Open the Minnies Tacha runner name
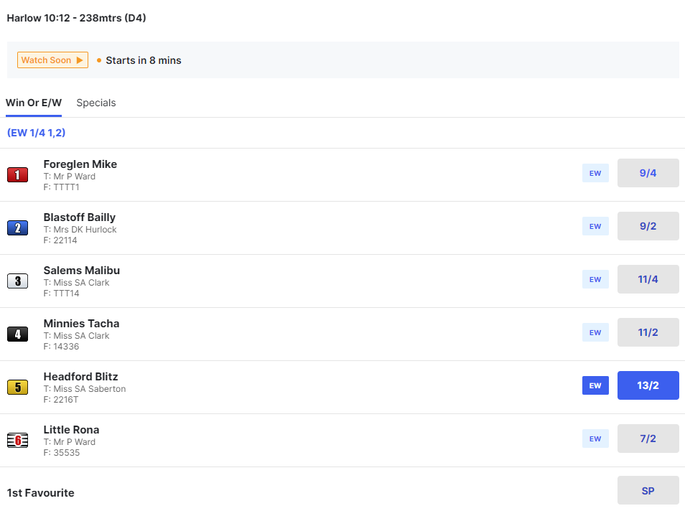Image resolution: width=685 pixels, height=511 pixels. point(81,323)
